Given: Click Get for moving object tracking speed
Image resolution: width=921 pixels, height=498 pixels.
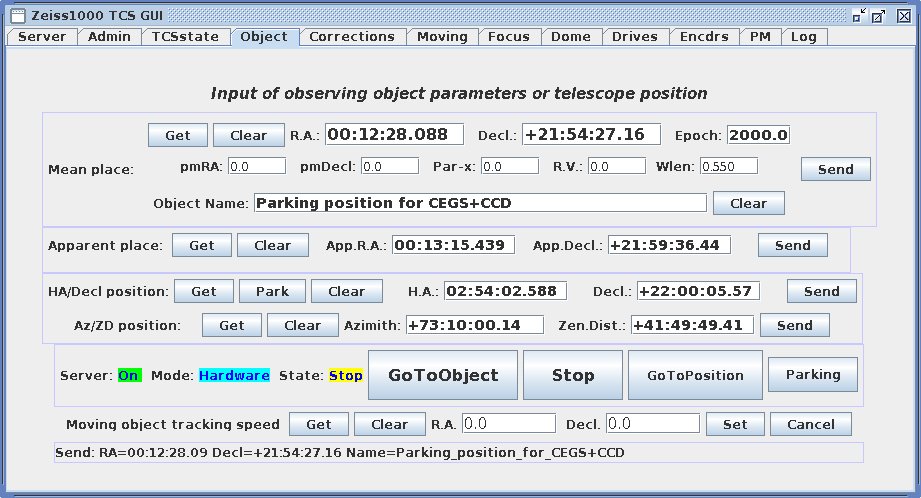Looking at the screenshot, I should pos(319,424).
